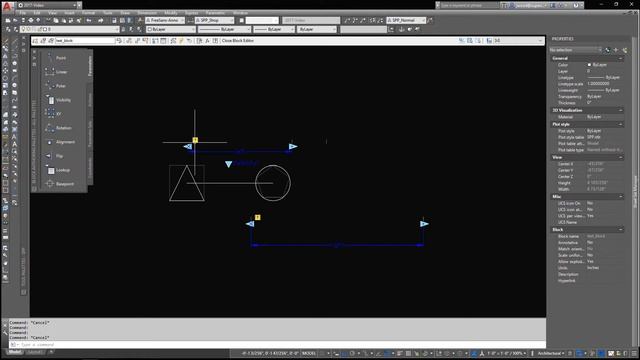640x360 pixels.
Task: Switch to the Layout1 tab at bottom
Action: [x=35, y=352]
